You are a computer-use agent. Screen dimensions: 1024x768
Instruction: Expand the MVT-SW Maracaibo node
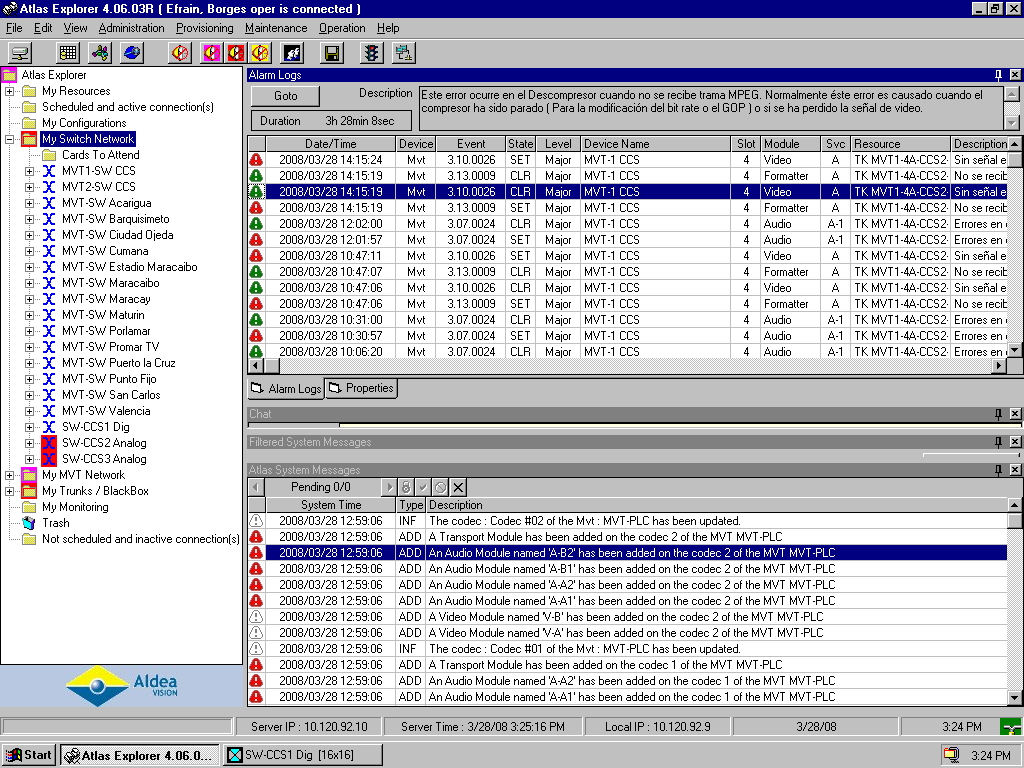click(x=29, y=283)
